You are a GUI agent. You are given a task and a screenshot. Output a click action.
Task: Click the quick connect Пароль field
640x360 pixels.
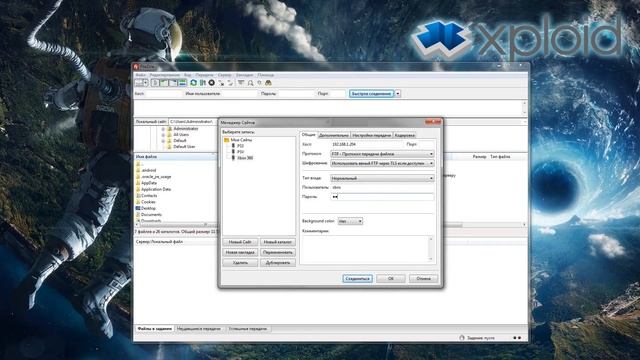(x=296, y=94)
